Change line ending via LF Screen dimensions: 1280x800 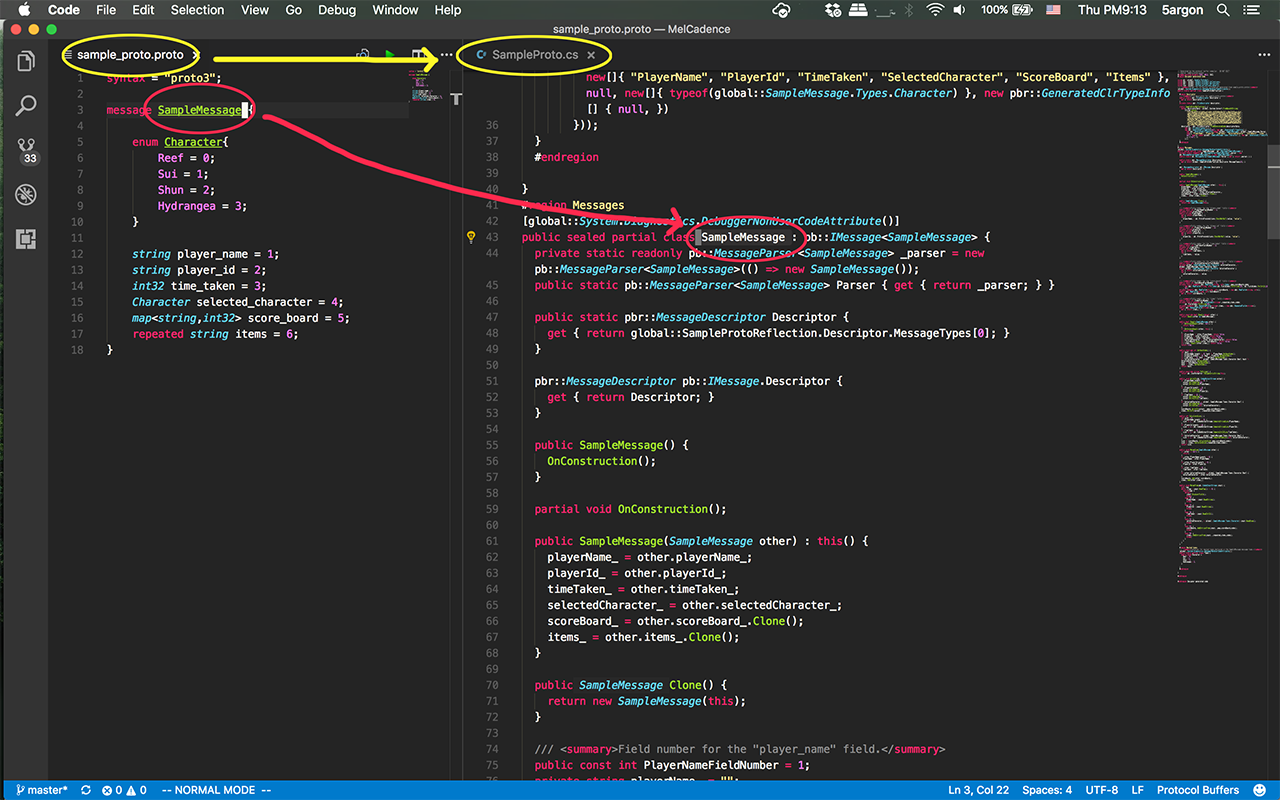coord(1138,790)
